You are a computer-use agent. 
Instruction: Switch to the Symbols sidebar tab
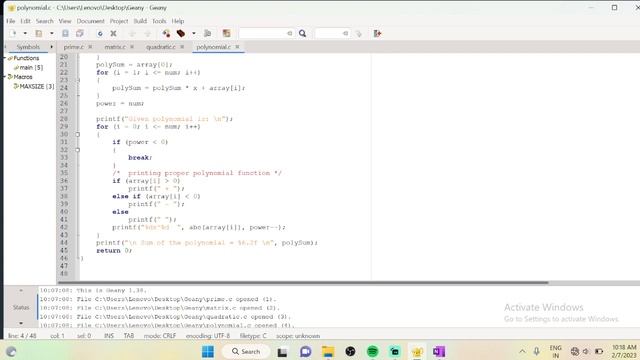click(x=28, y=47)
